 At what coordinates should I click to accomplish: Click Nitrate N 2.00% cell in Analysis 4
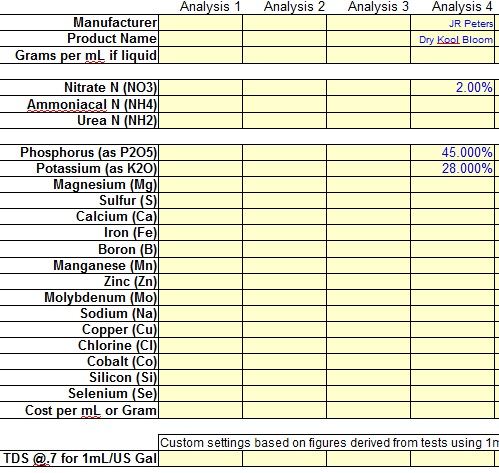[x=452, y=88]
